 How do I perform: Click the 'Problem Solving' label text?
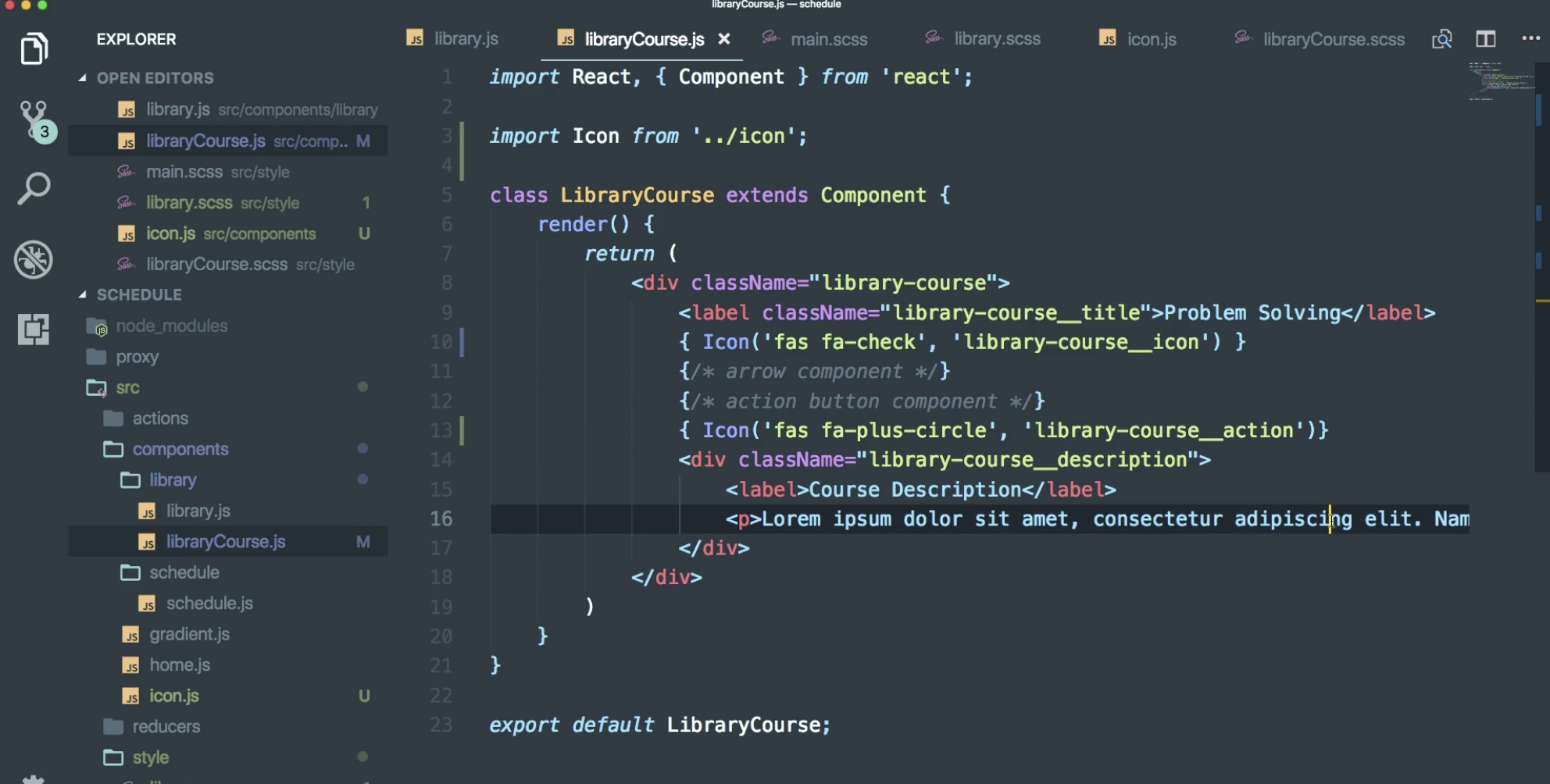pos(1252,313)
